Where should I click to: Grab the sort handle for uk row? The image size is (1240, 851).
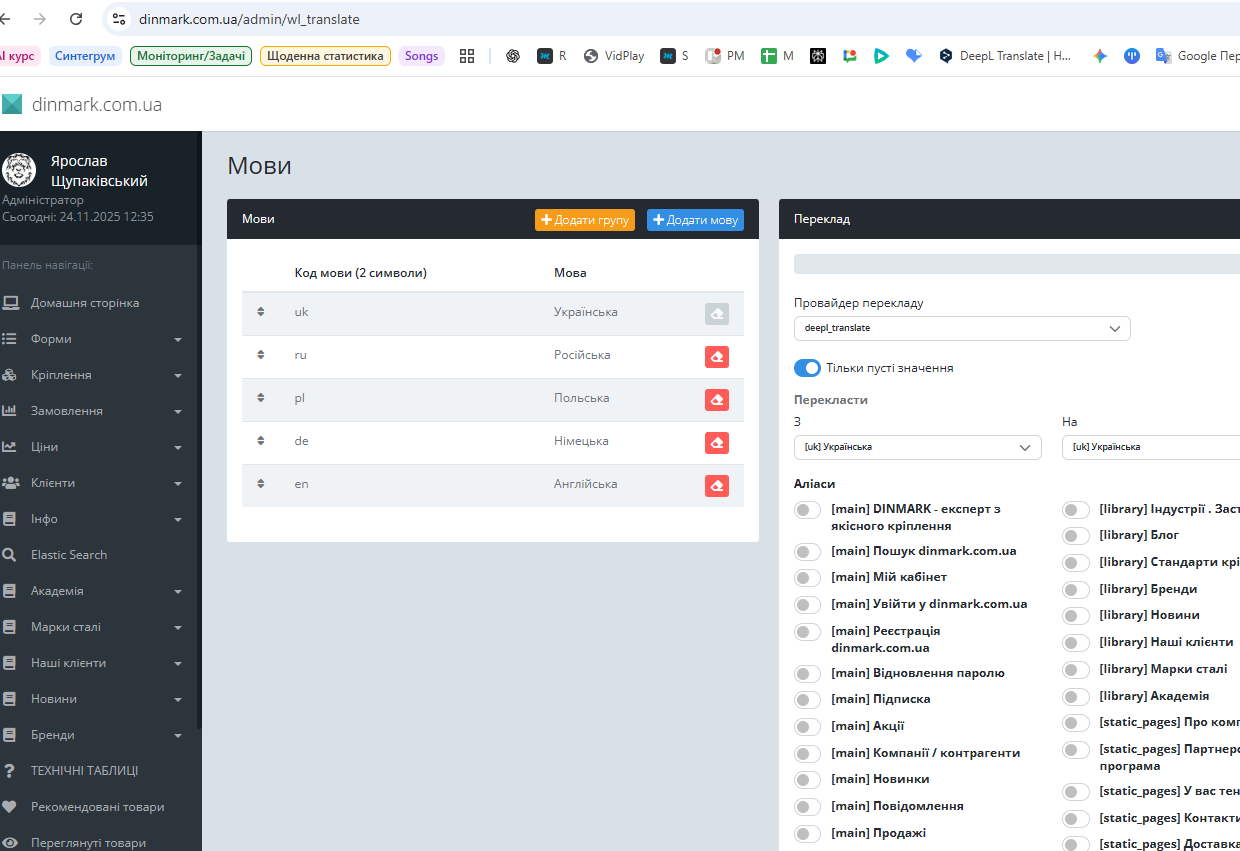tap(261, 312)
